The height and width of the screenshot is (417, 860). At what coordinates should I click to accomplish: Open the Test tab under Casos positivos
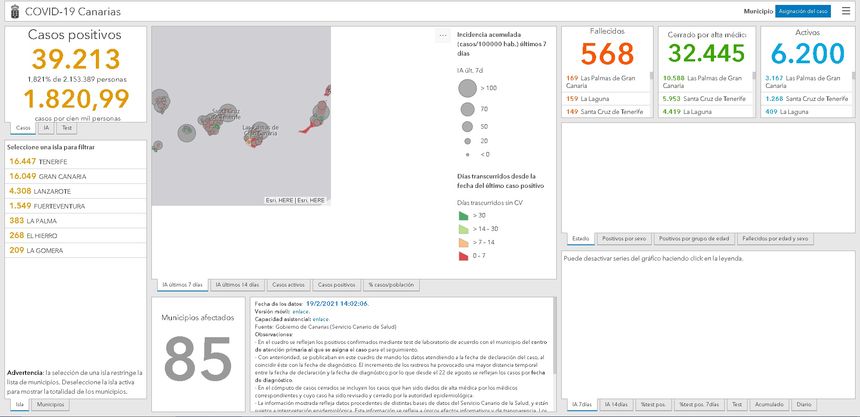66,128
